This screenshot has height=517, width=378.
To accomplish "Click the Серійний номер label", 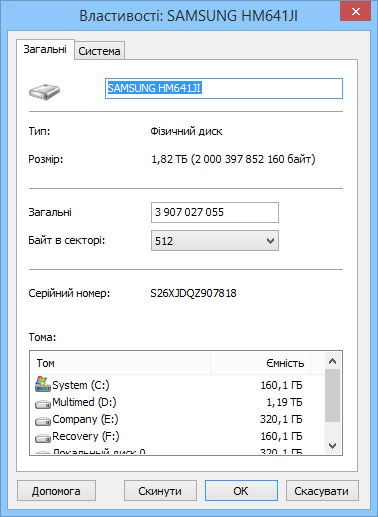I will (x=69, y=293).
